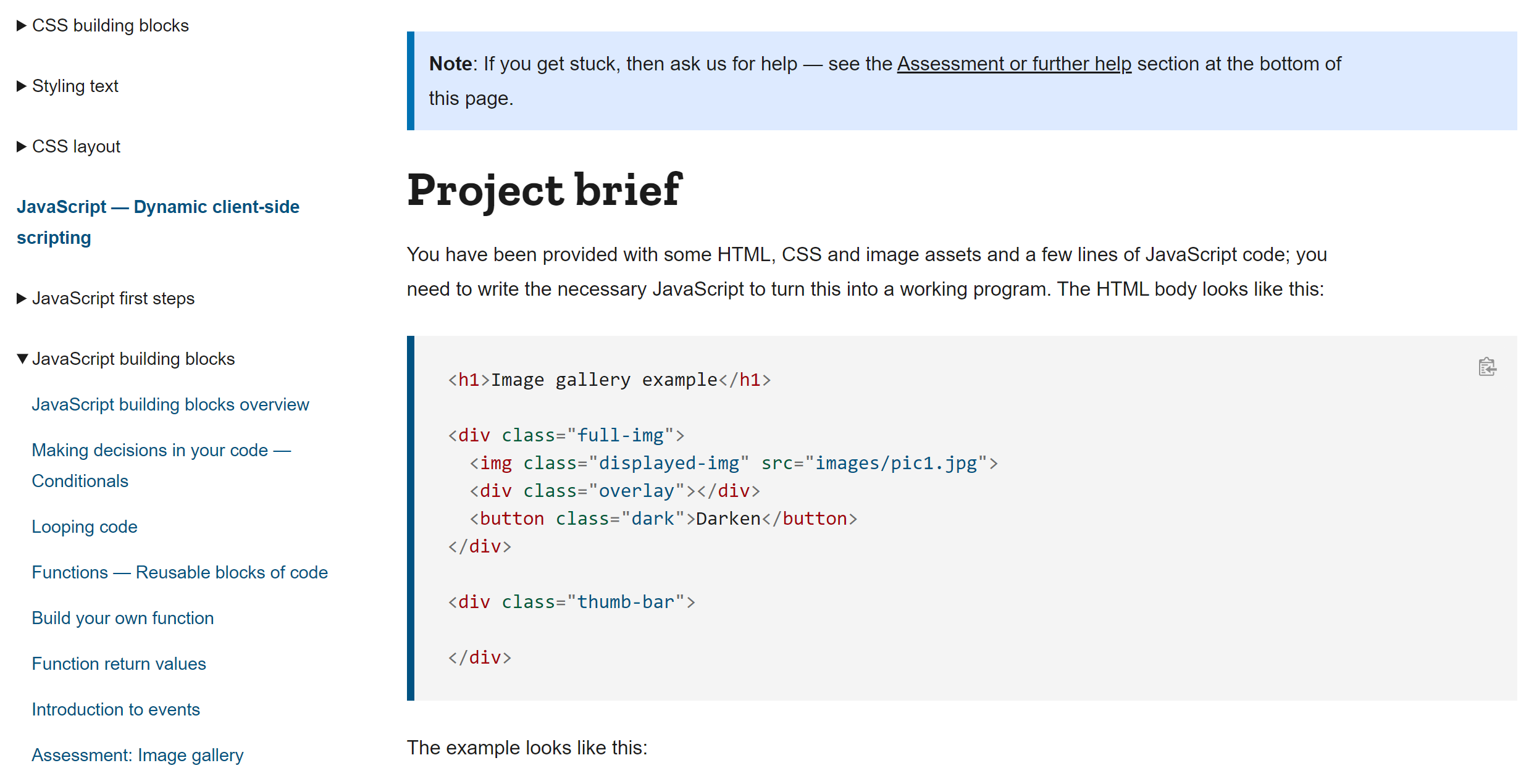1534x784 pixels.
Task: Click the Darken button code line
Action: (x=663, y=519)
